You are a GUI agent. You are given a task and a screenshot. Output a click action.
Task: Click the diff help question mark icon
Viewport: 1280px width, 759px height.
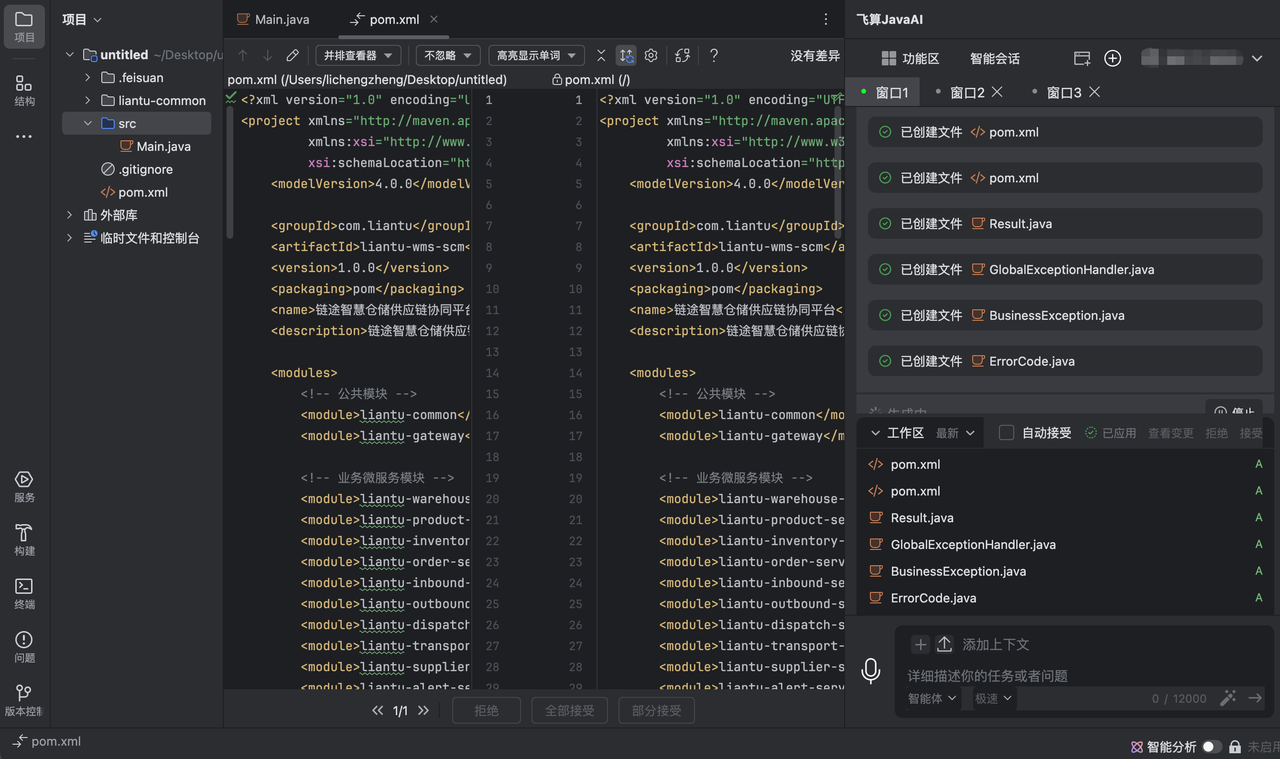pos(713,56)
